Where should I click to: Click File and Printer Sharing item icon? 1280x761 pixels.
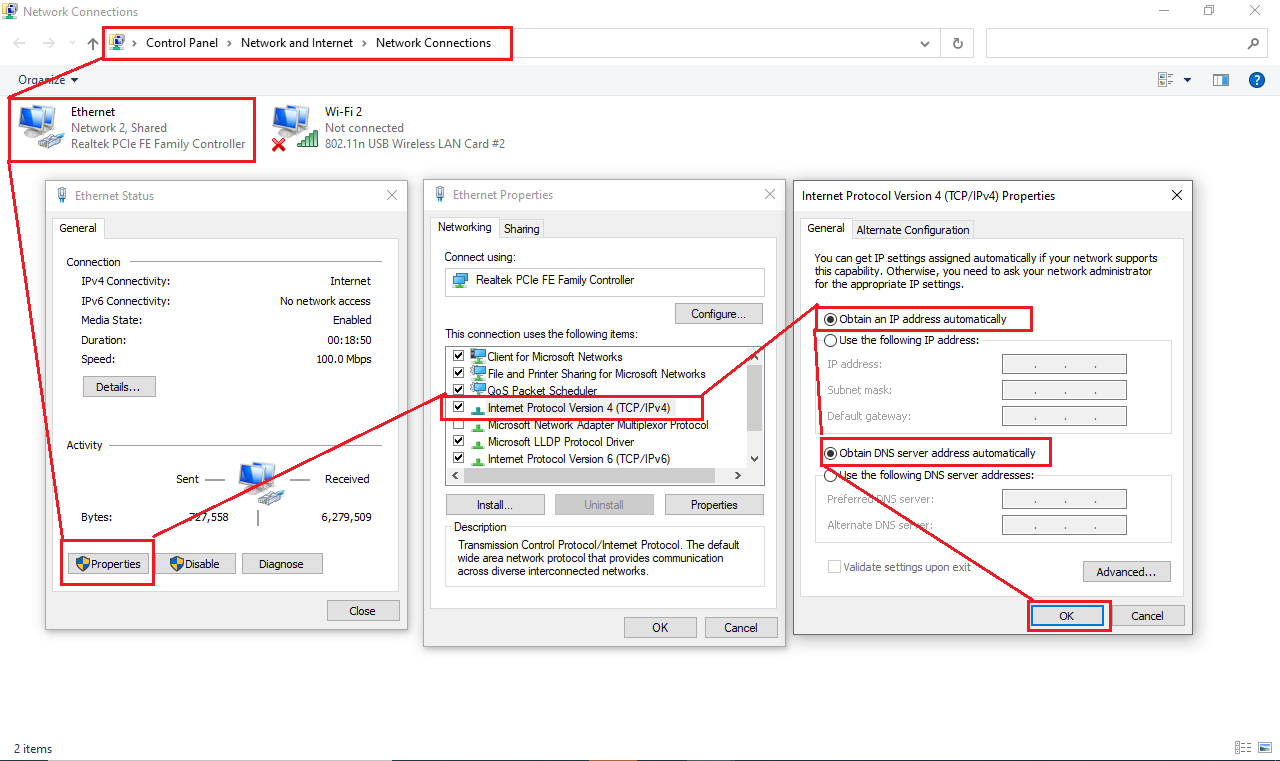[x=478, y=373]
